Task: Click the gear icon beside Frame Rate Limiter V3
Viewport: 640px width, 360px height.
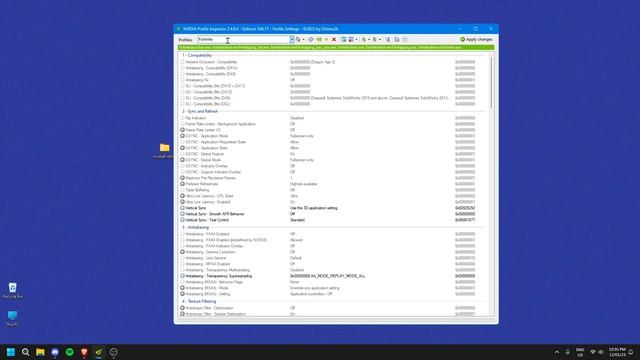Action: 182,130
